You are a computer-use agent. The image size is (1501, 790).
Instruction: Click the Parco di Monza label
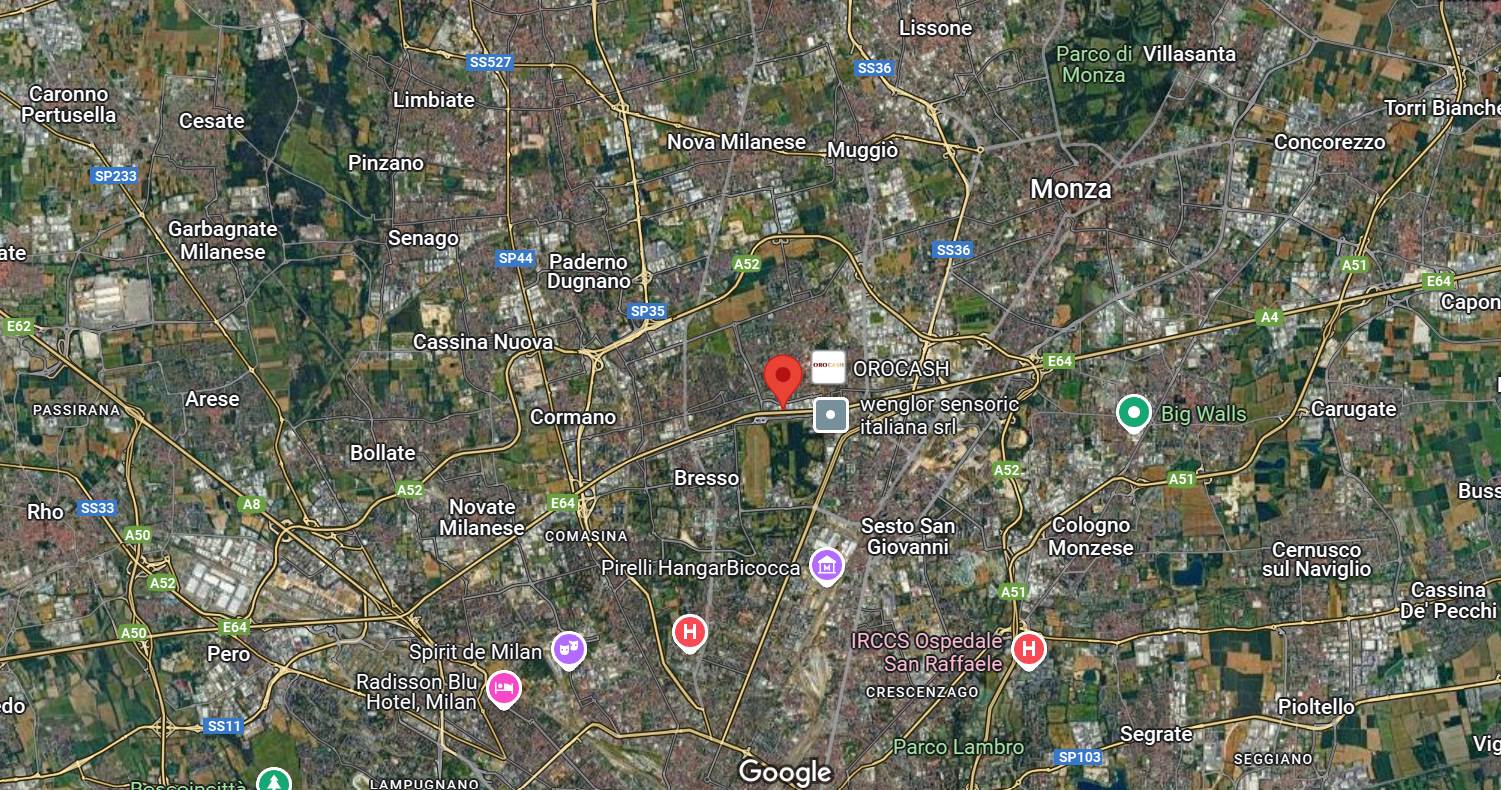click(1094, 64)
